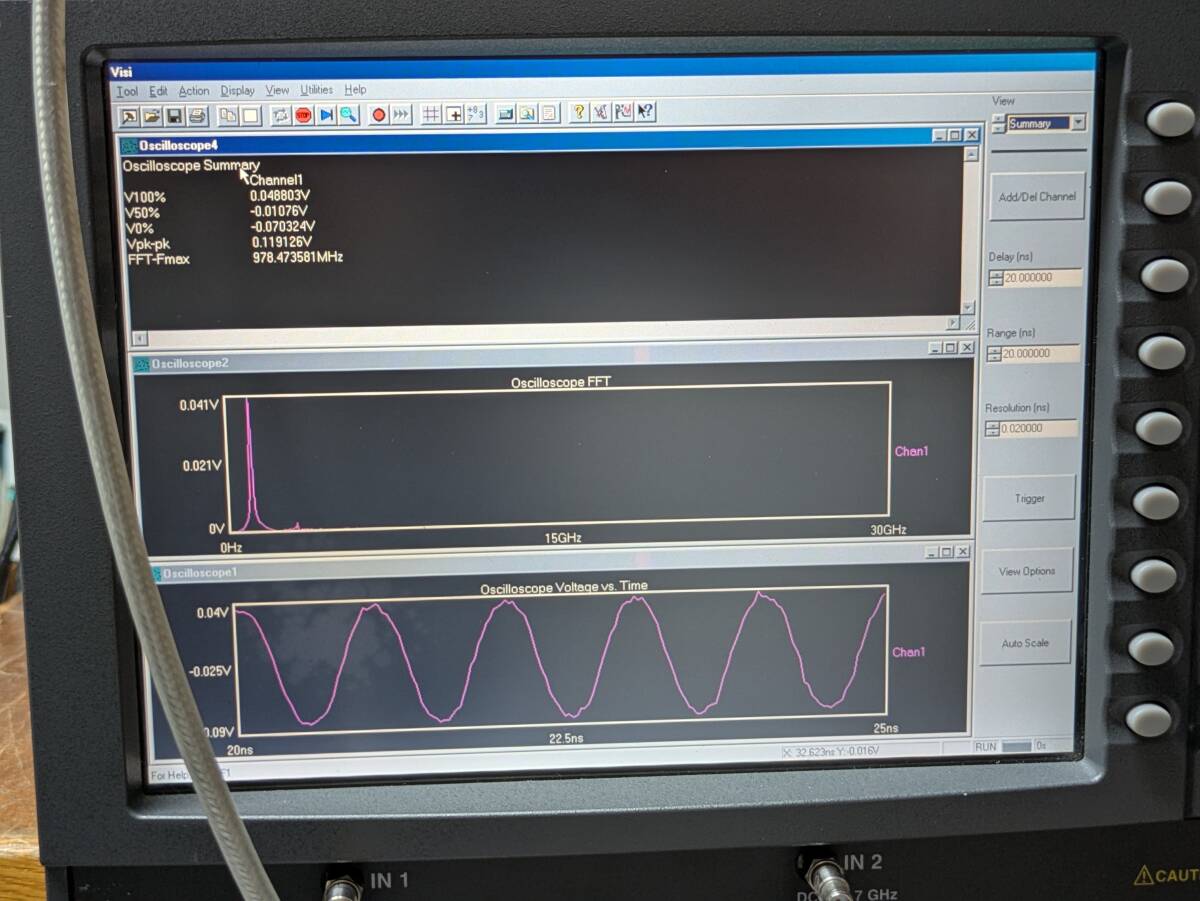Click the Trigger button
The height and width of the screenshot is (901, 1200).
point(1029,498)
